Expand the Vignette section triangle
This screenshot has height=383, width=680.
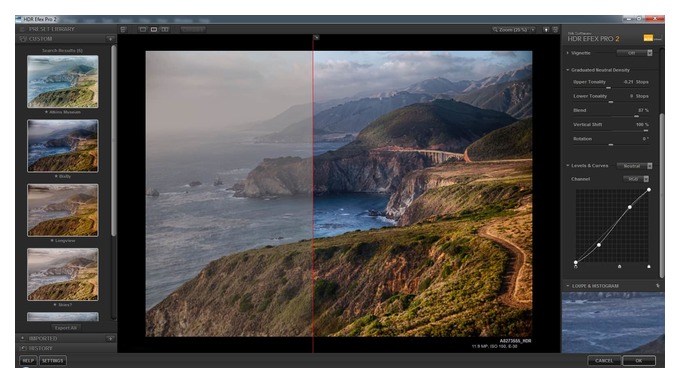(x=567, y=53)
